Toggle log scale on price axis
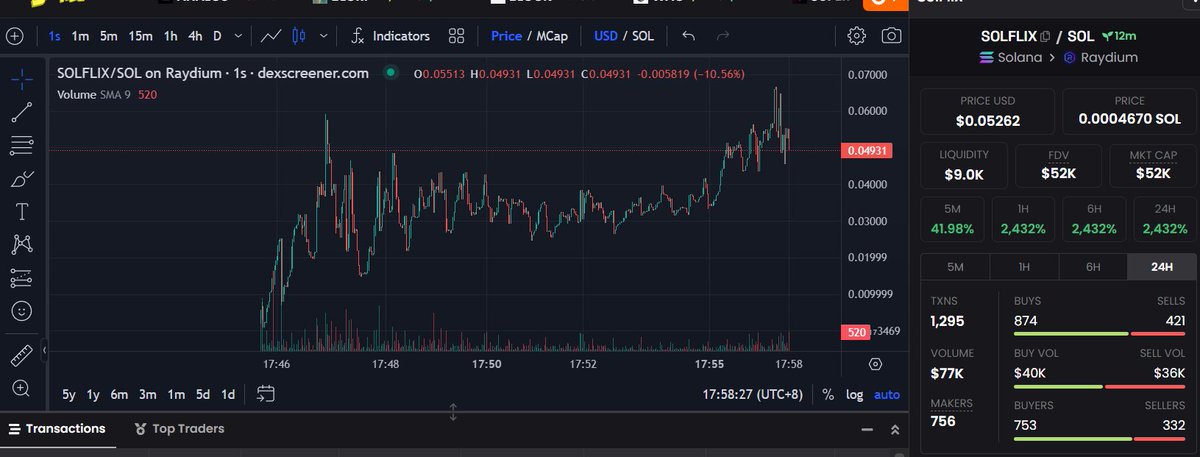This screenshot has width=1200, height=457. tap(854, 394)
